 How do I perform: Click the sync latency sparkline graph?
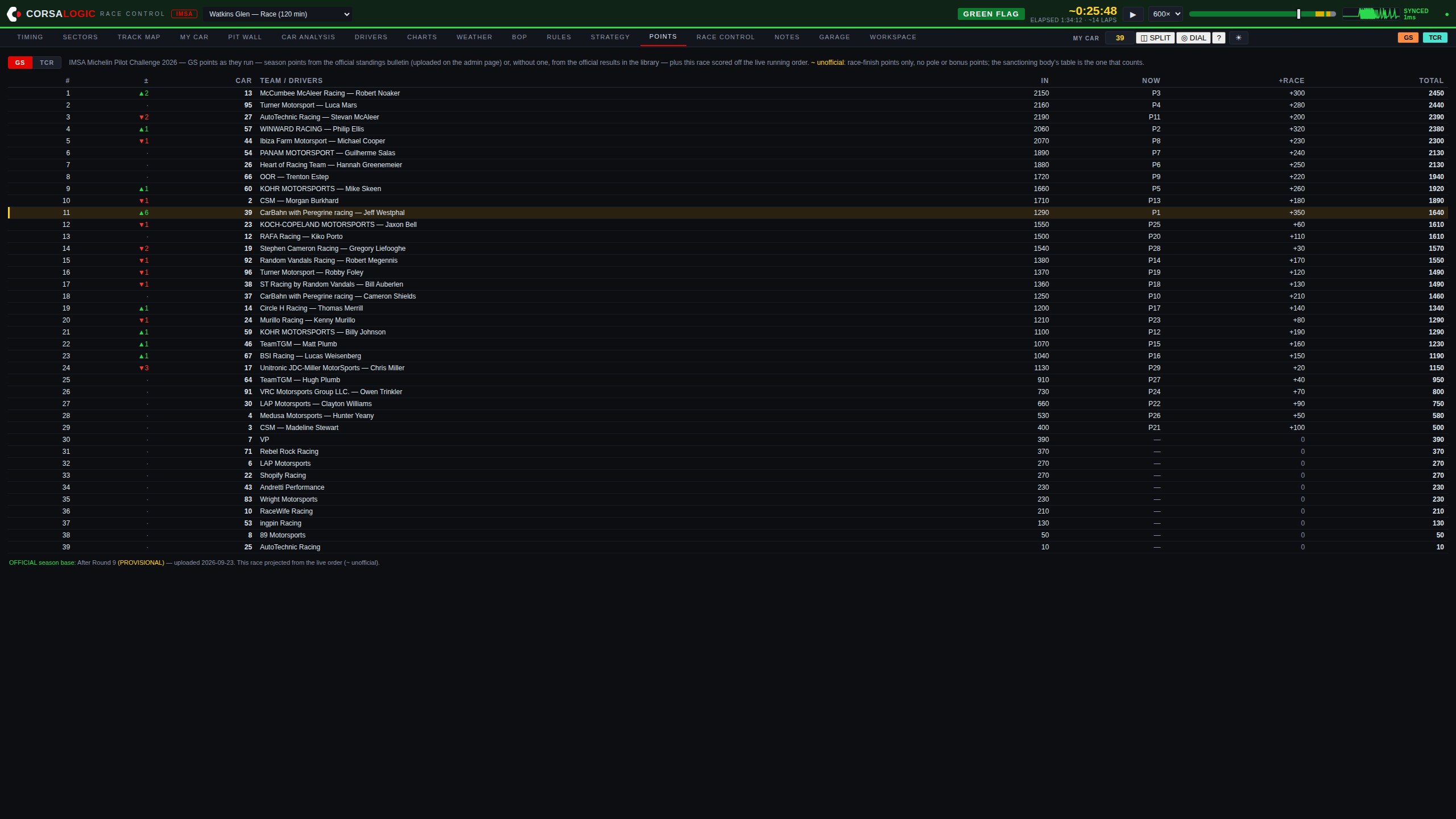[1371, 14]
